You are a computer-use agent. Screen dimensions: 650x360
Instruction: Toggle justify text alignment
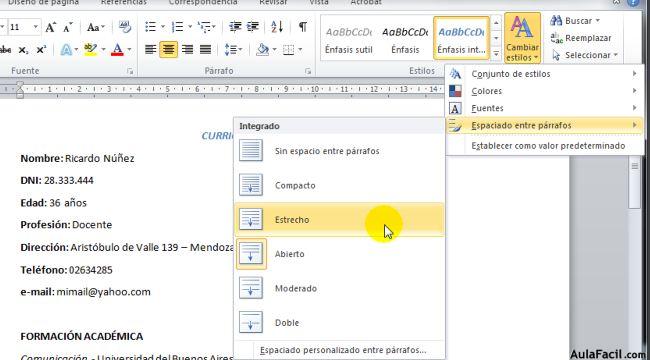(x=206, y=50)
